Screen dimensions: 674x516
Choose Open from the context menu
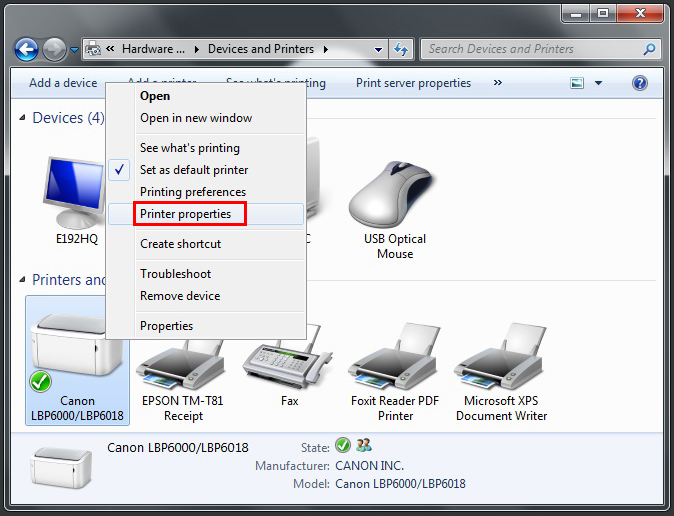pyautogui.click(x=206, y=96)
